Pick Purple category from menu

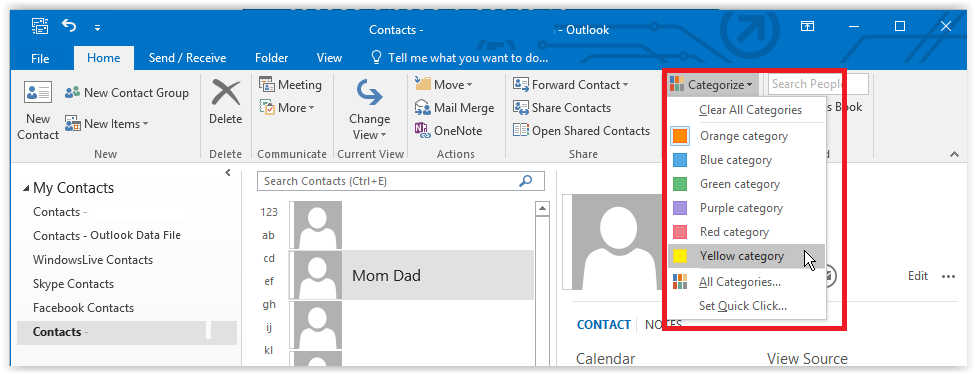(747, 208)
